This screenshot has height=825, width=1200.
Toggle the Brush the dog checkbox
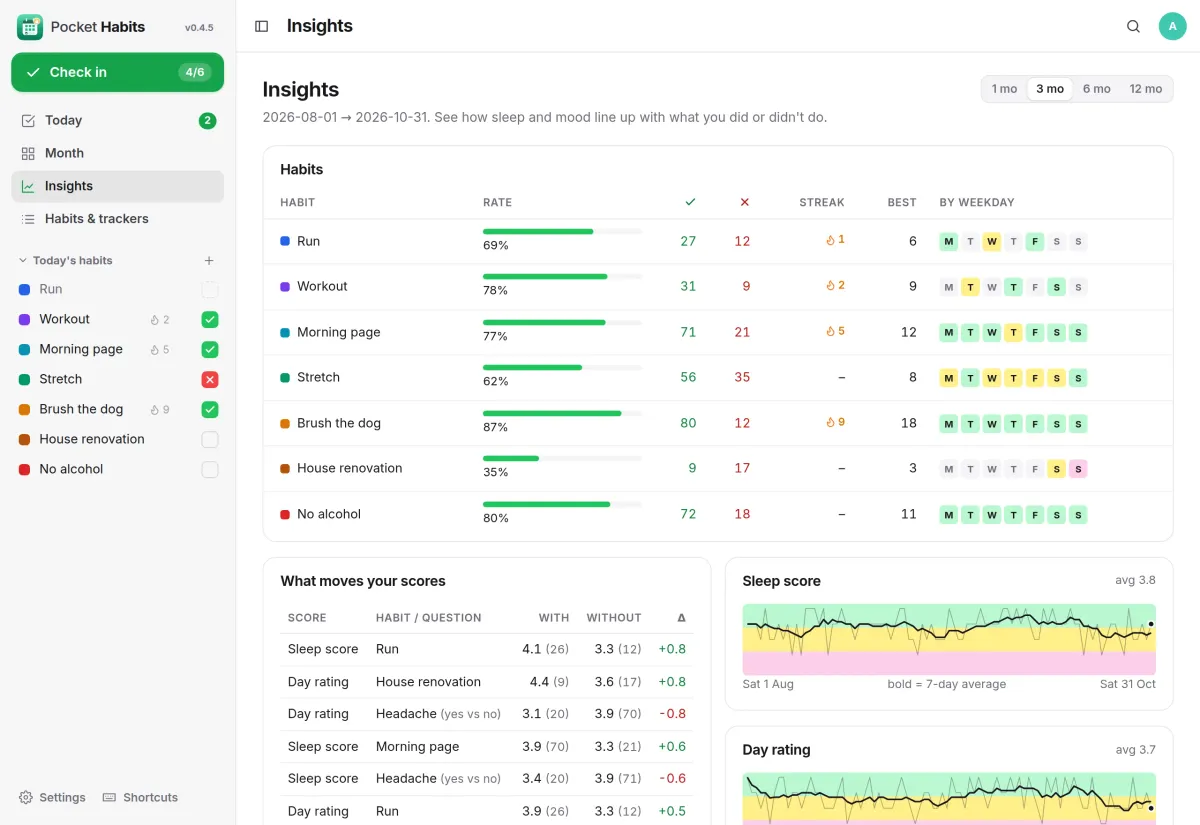pos(210,410)
